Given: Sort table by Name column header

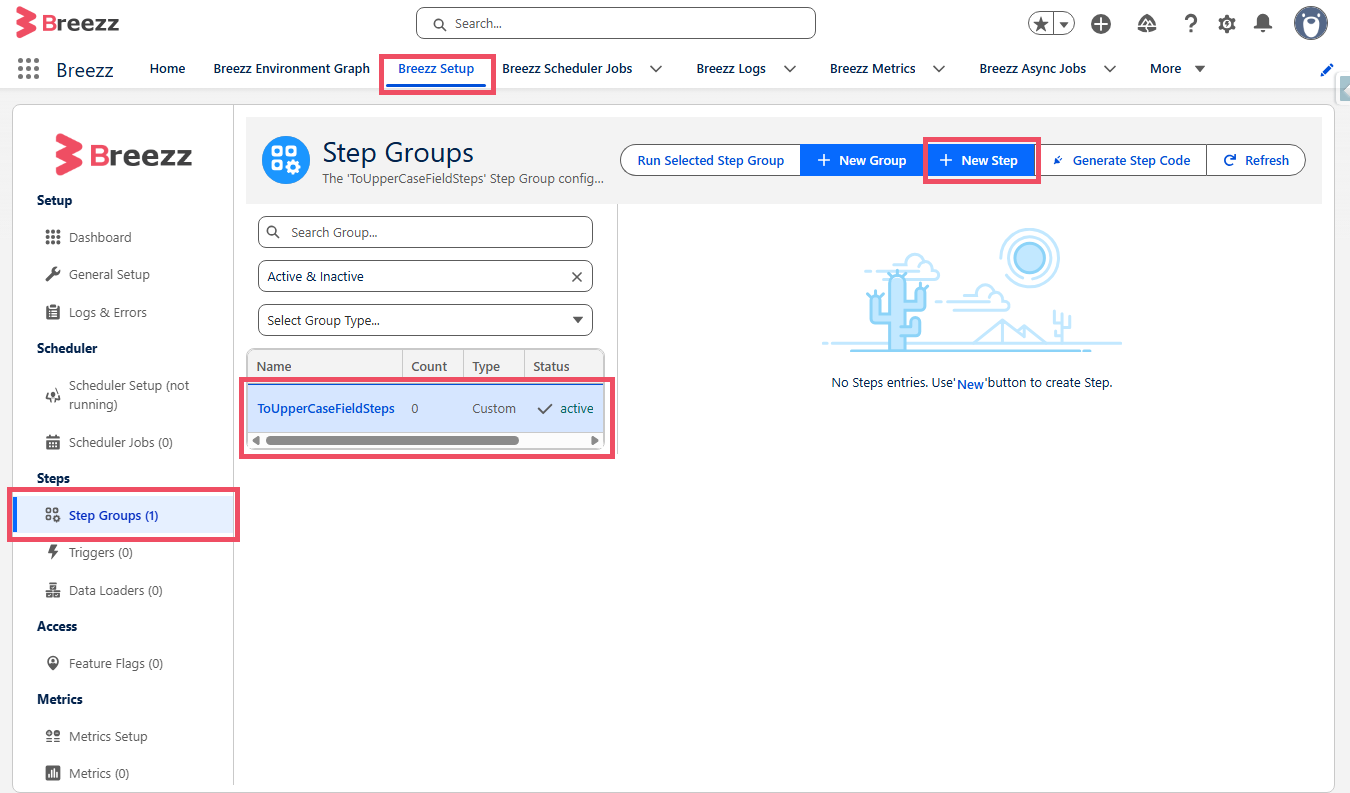Looking at the screenshot, I should [325, 366].
